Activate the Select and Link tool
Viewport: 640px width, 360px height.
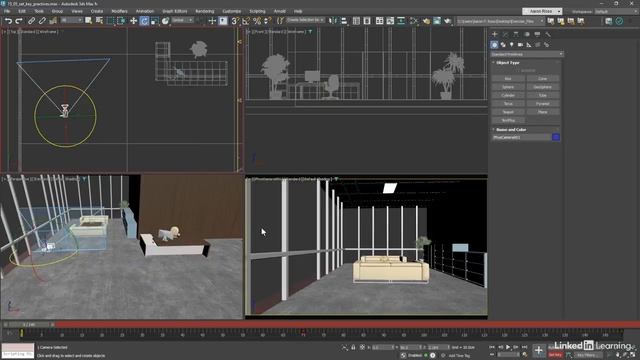[x=31, y=21]
